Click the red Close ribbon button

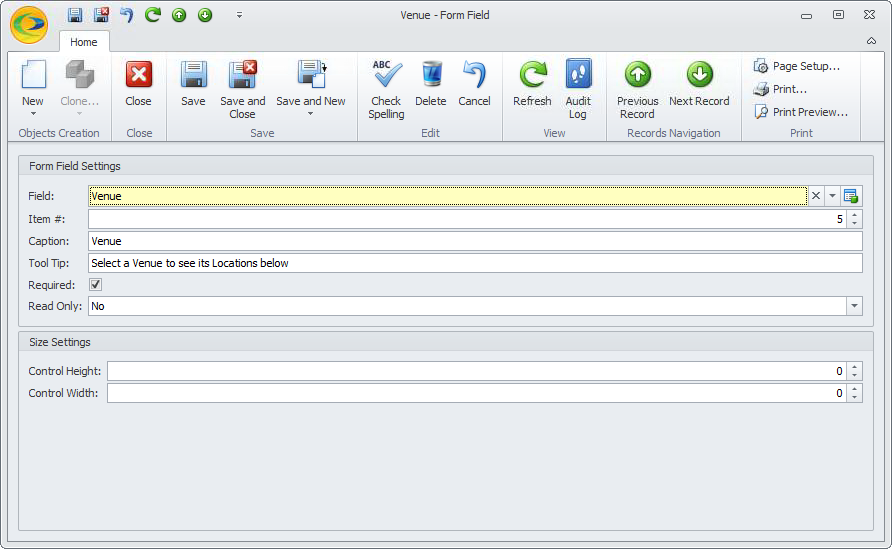138,83
